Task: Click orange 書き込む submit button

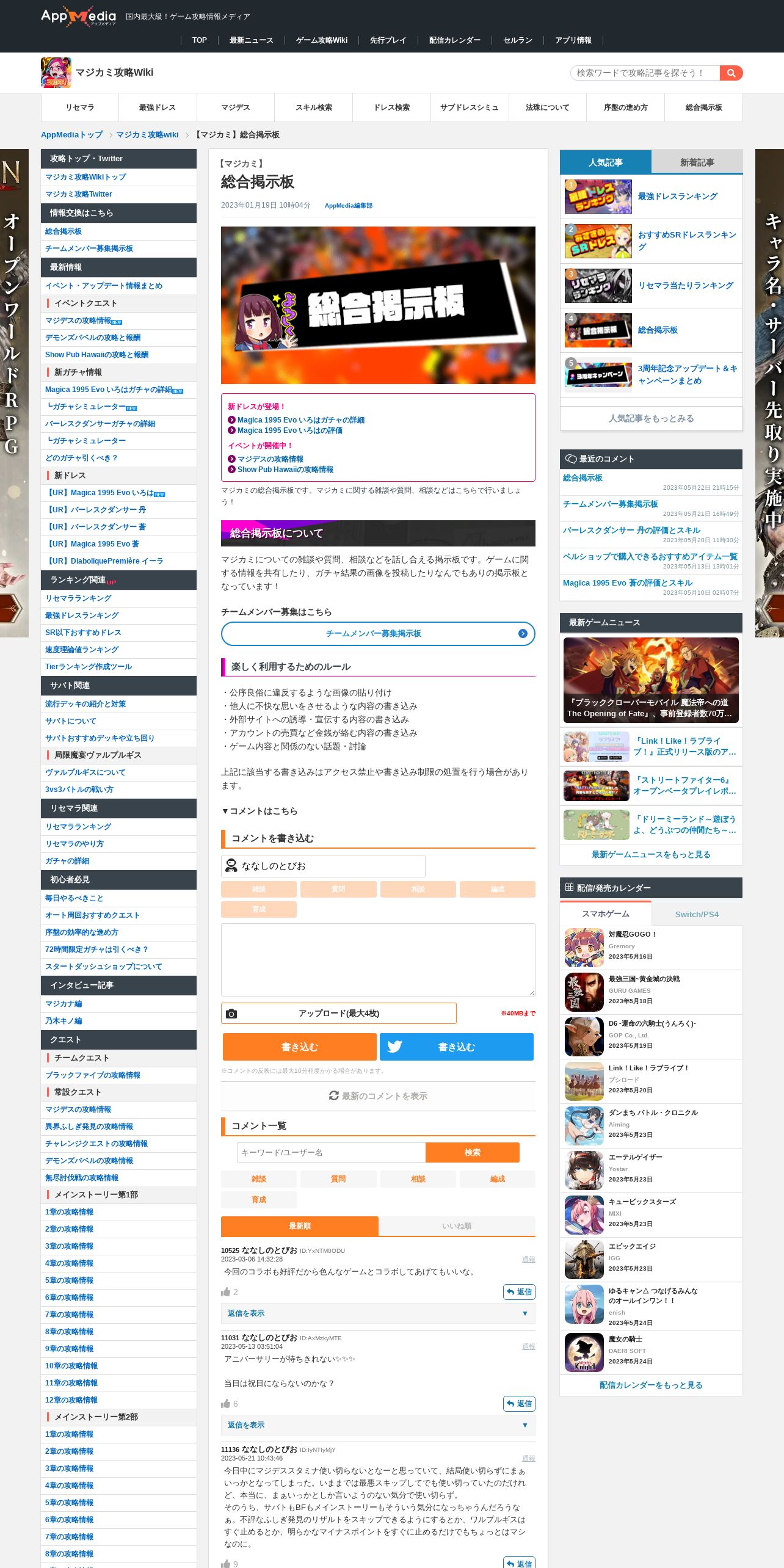Action: coord(300,1047)
